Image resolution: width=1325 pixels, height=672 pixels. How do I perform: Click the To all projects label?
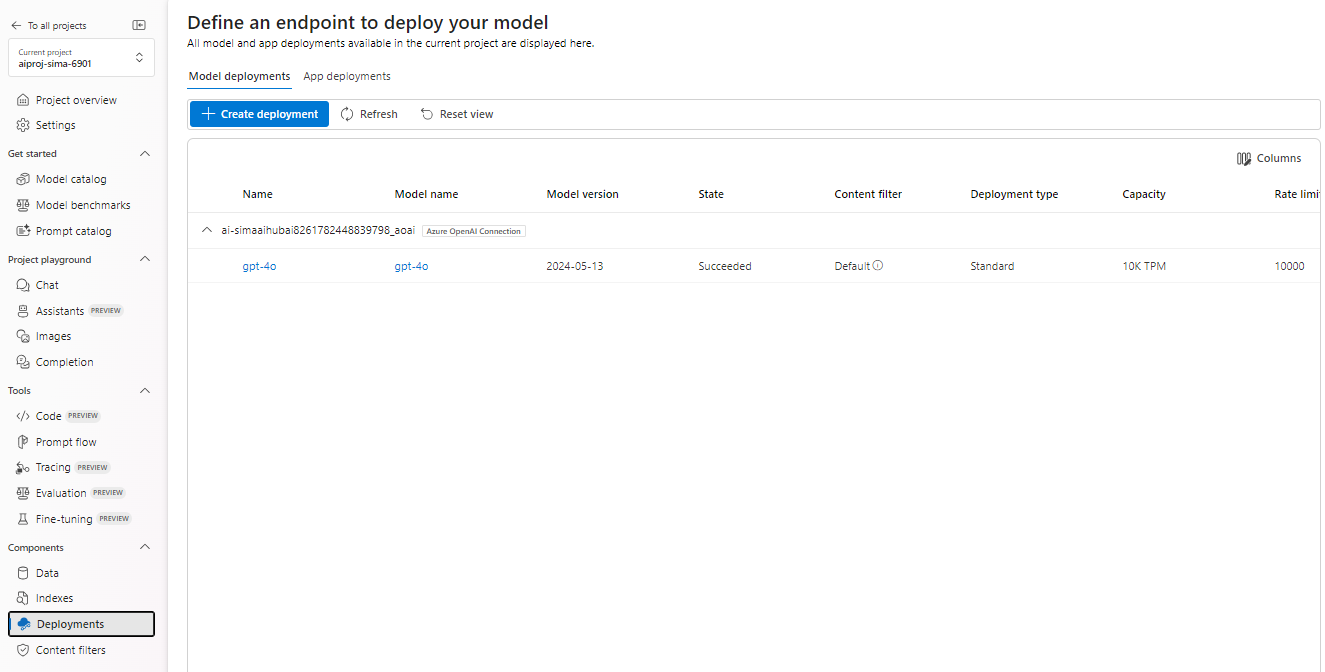point(57,25)
